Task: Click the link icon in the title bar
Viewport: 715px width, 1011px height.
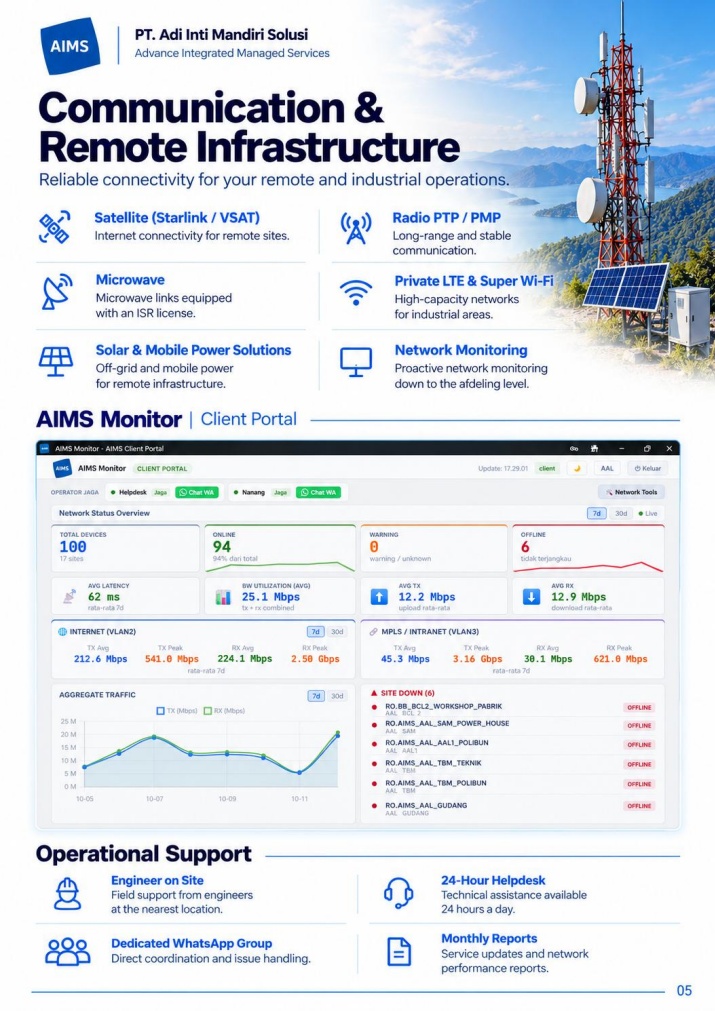Action: coord(573,448)
